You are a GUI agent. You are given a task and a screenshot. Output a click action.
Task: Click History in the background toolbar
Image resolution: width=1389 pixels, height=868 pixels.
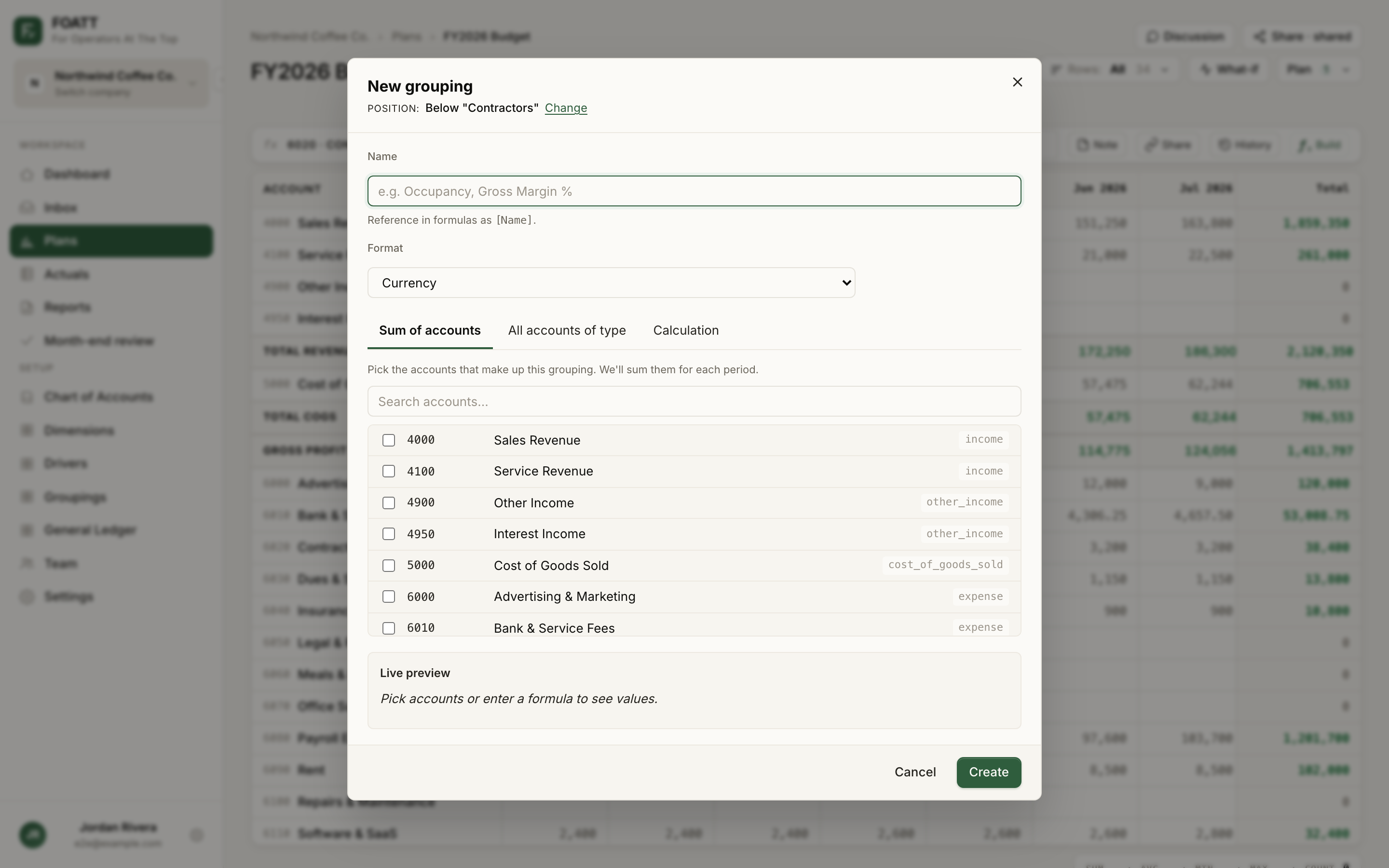[x=1244, y=145]
